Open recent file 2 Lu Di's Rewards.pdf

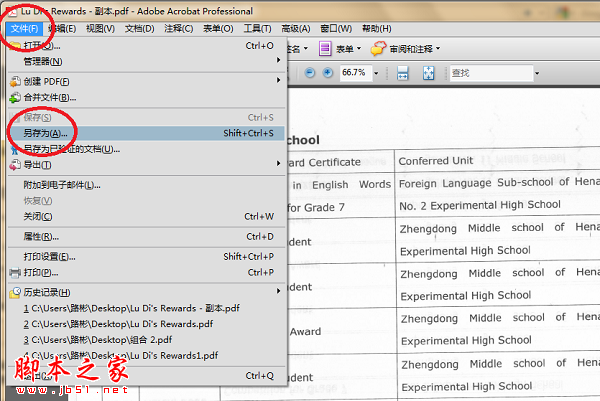click(146, 324)
